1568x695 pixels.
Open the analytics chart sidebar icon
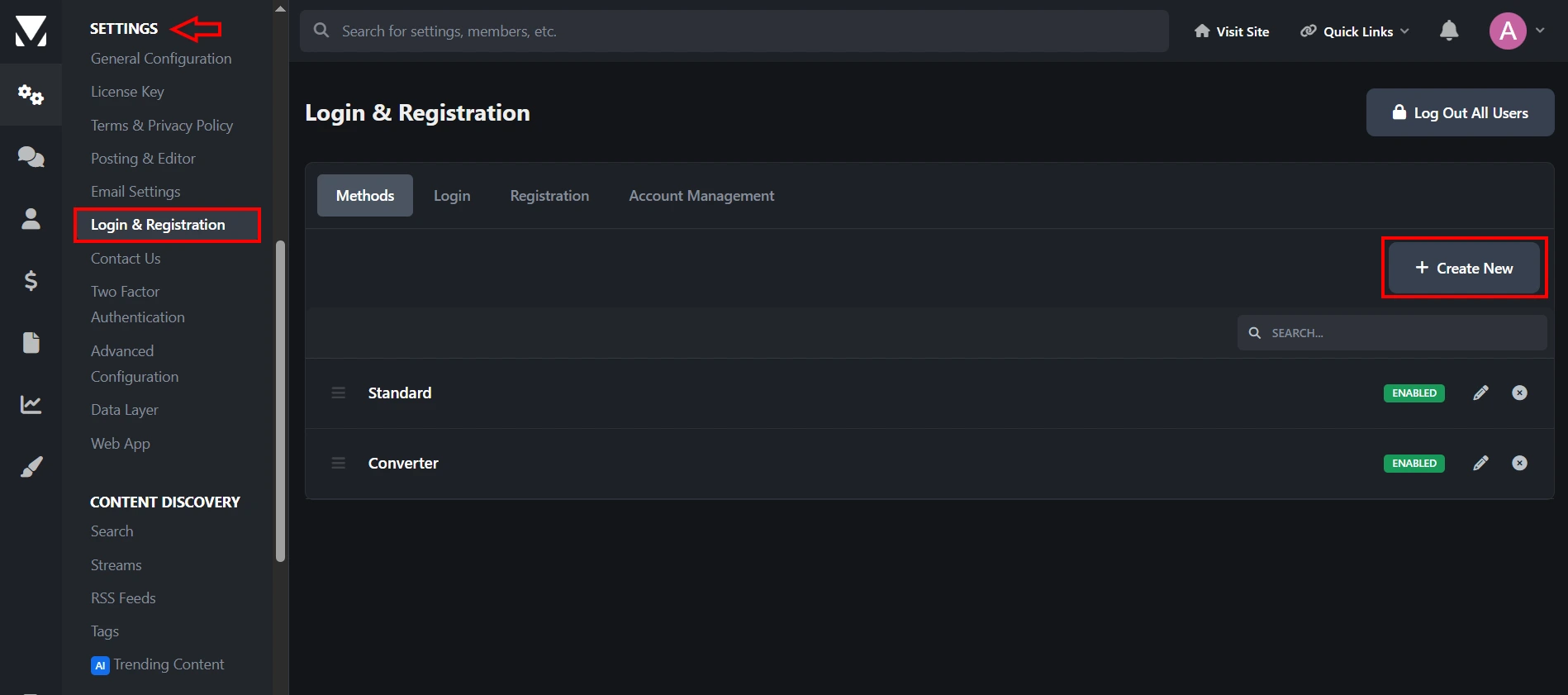point(31,404)
